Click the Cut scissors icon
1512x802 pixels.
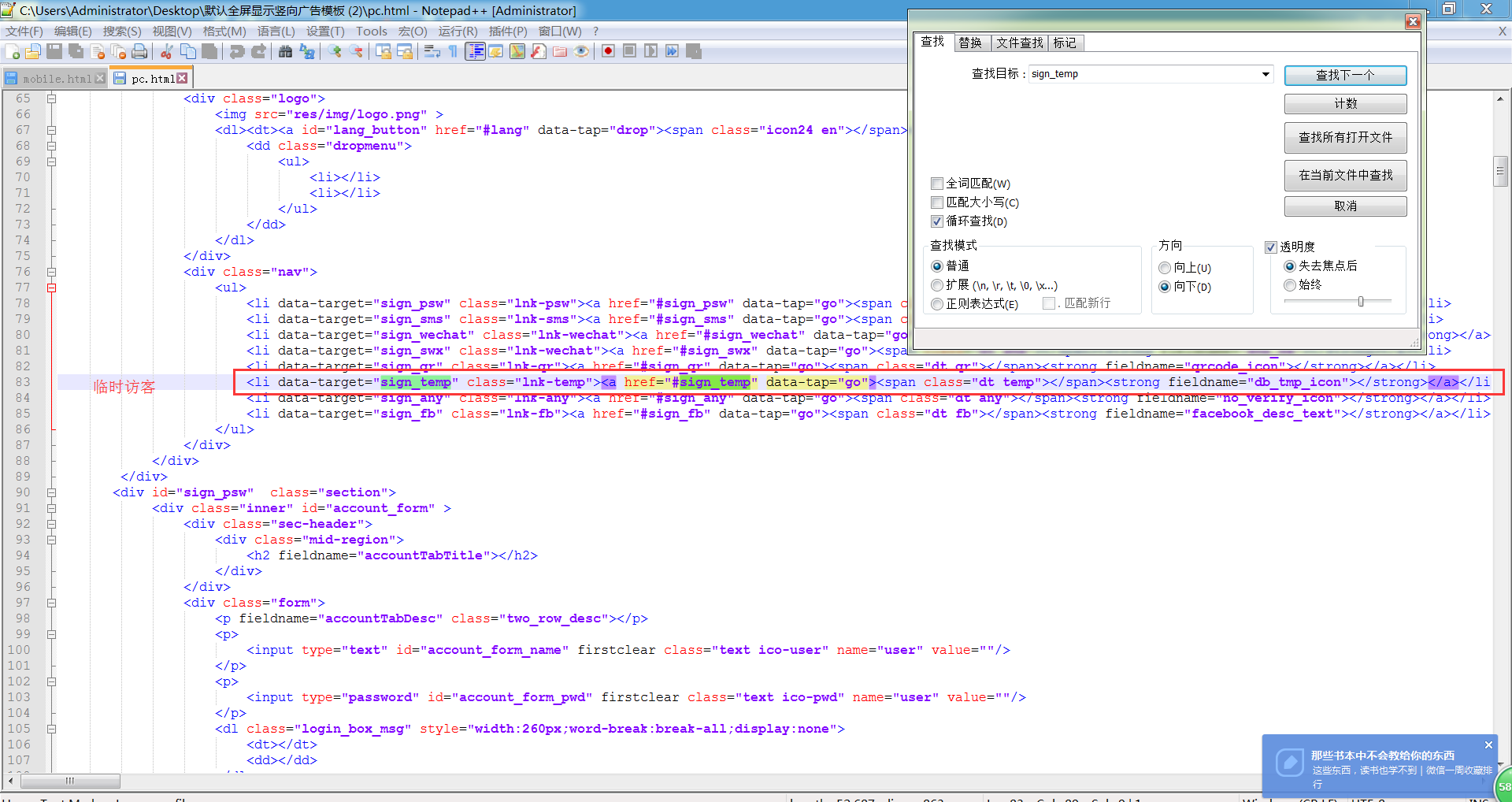pyautogui.click(x=166, y=51)
